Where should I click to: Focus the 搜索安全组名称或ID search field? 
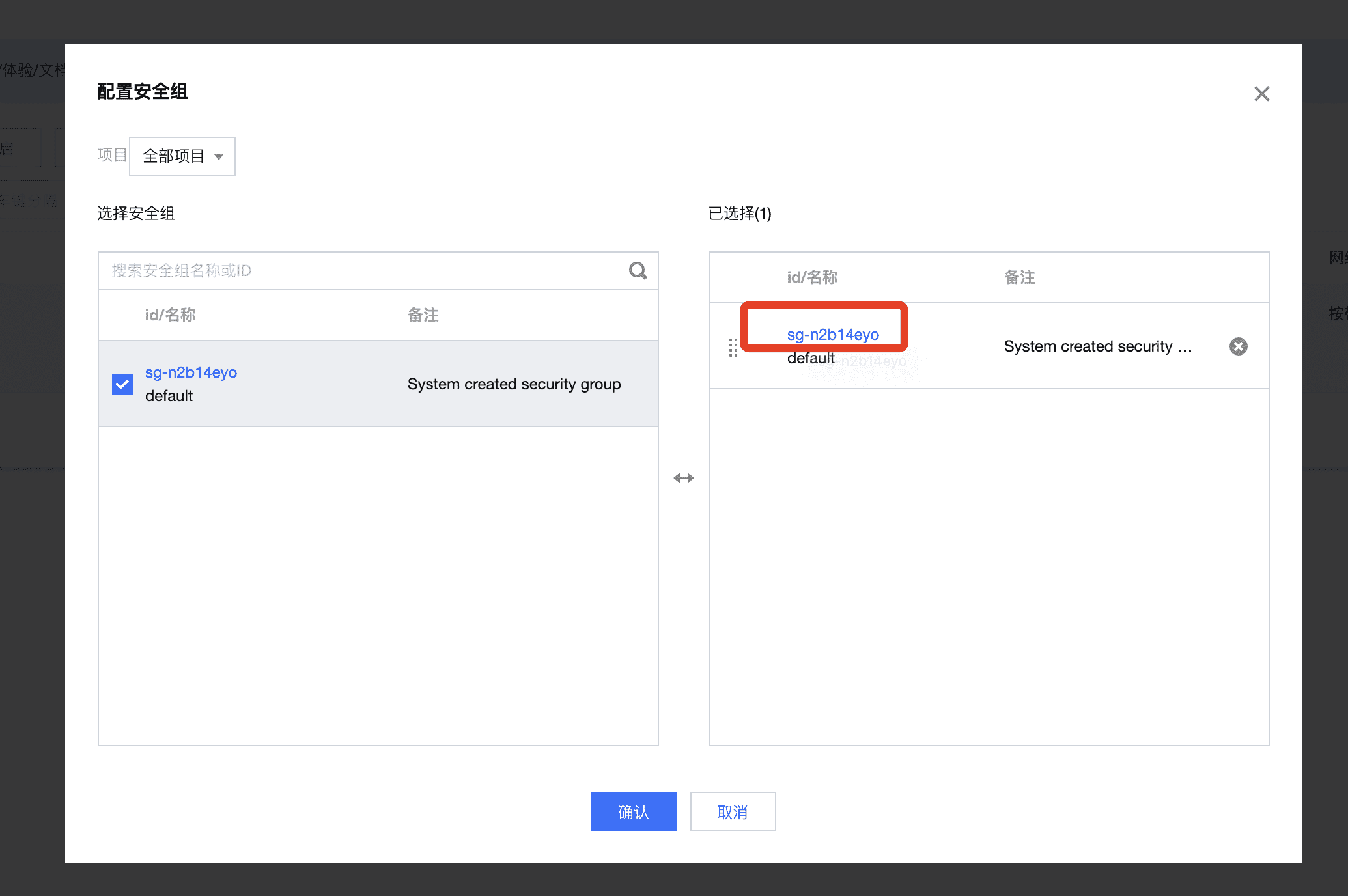click(x=365, y=271)
